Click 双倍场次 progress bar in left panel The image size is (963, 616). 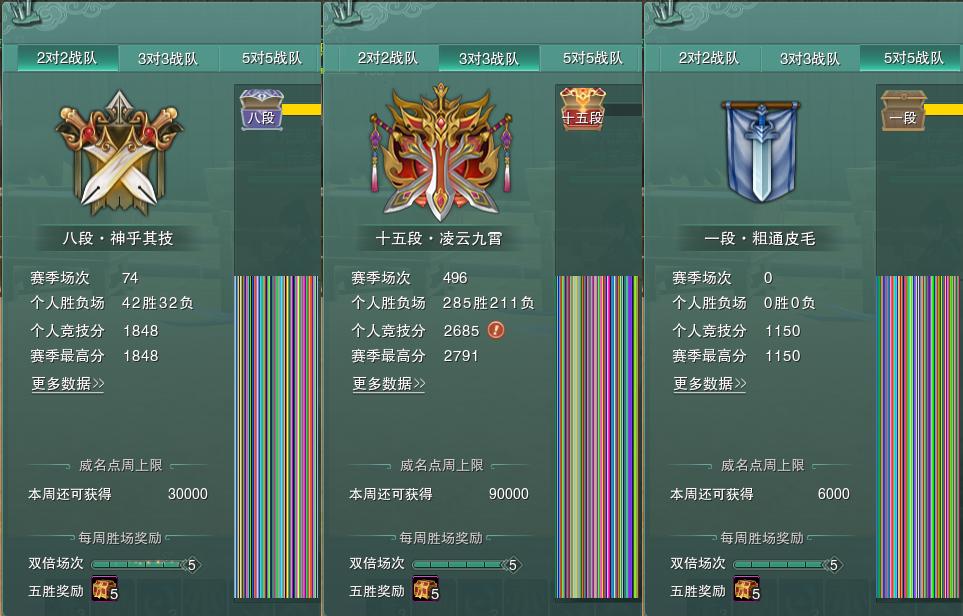146,564
